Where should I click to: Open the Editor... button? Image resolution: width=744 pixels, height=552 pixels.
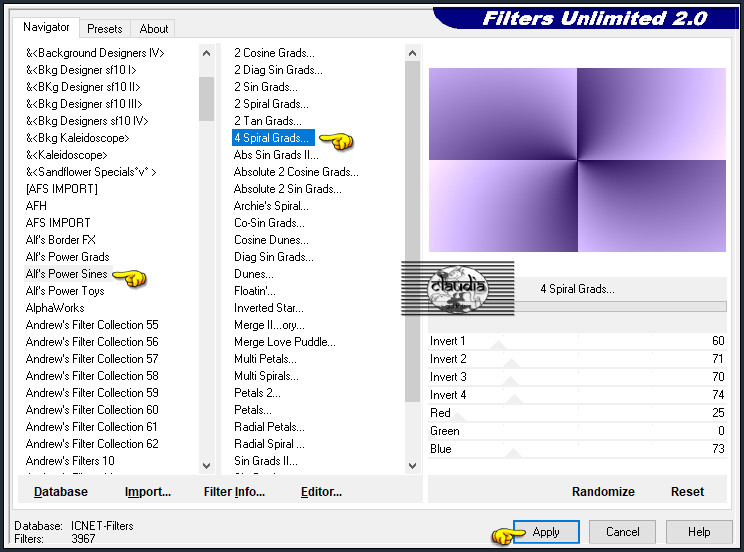coord(321,492)
